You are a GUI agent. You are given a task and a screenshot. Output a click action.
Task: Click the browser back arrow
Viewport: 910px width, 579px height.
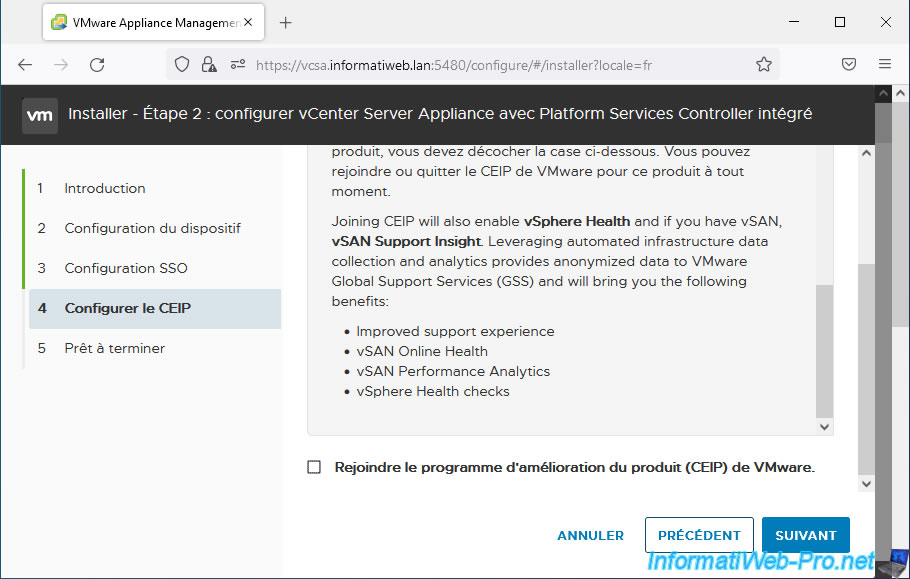(x=25, y=64)
